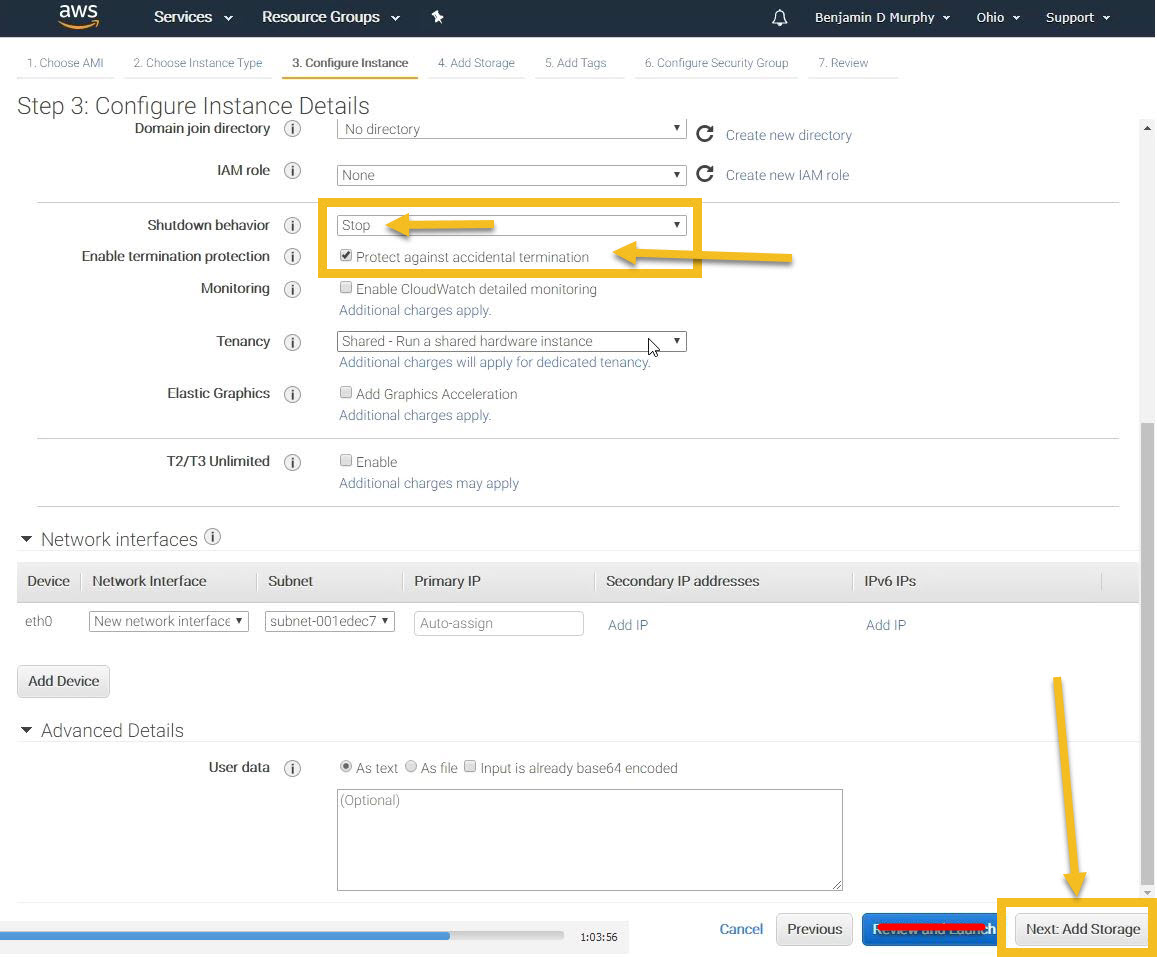Open the New network interface dropdown
Image resolution: width=1157 pixels, height=957 pixels.
coord(168,621)
